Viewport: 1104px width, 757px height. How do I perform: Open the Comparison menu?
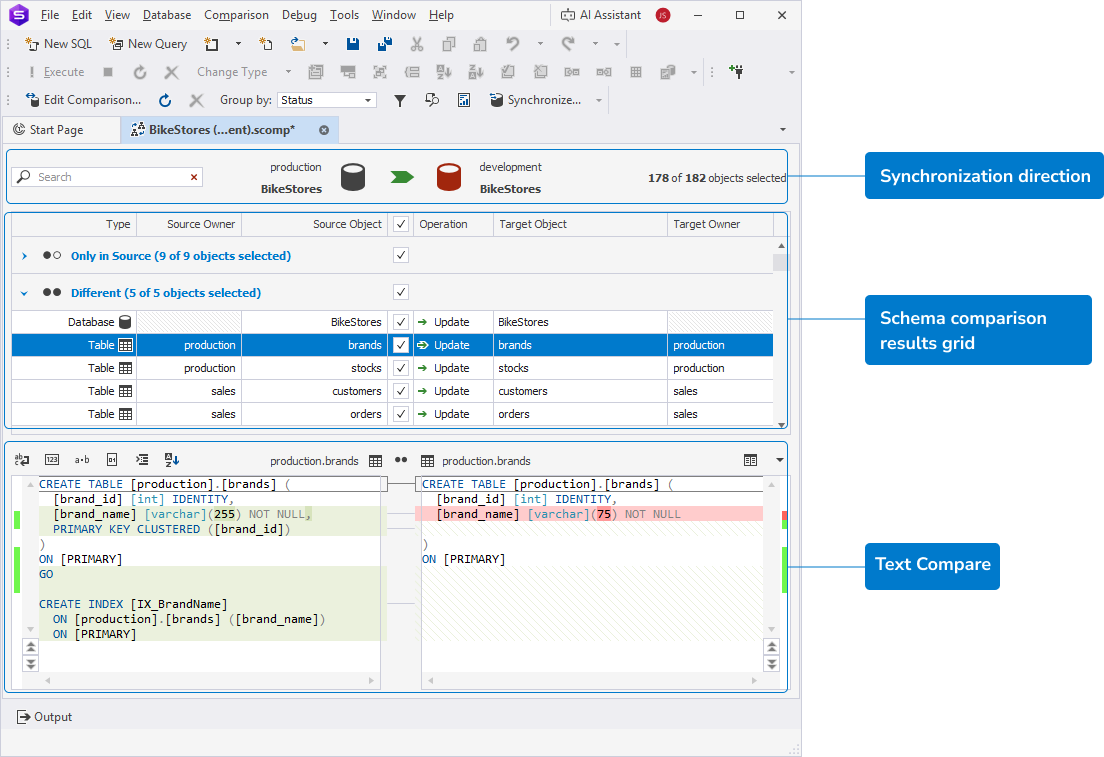pyautogui.click(x=236, y=14)
